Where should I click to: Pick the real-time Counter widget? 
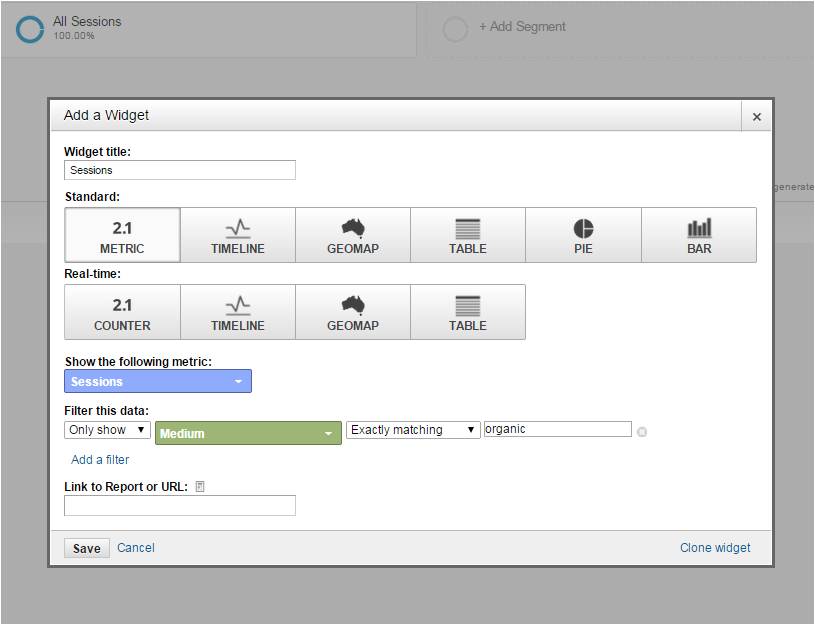[122, 312]
